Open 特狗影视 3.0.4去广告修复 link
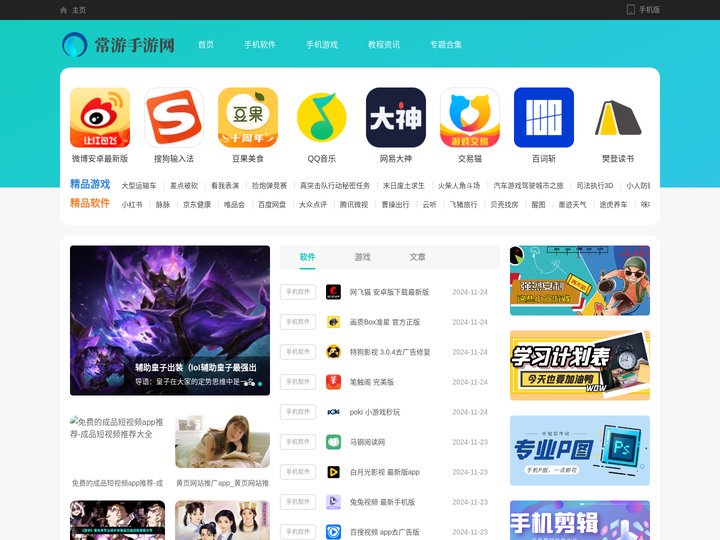Viewport: 720px width, 540px height. 390,352
